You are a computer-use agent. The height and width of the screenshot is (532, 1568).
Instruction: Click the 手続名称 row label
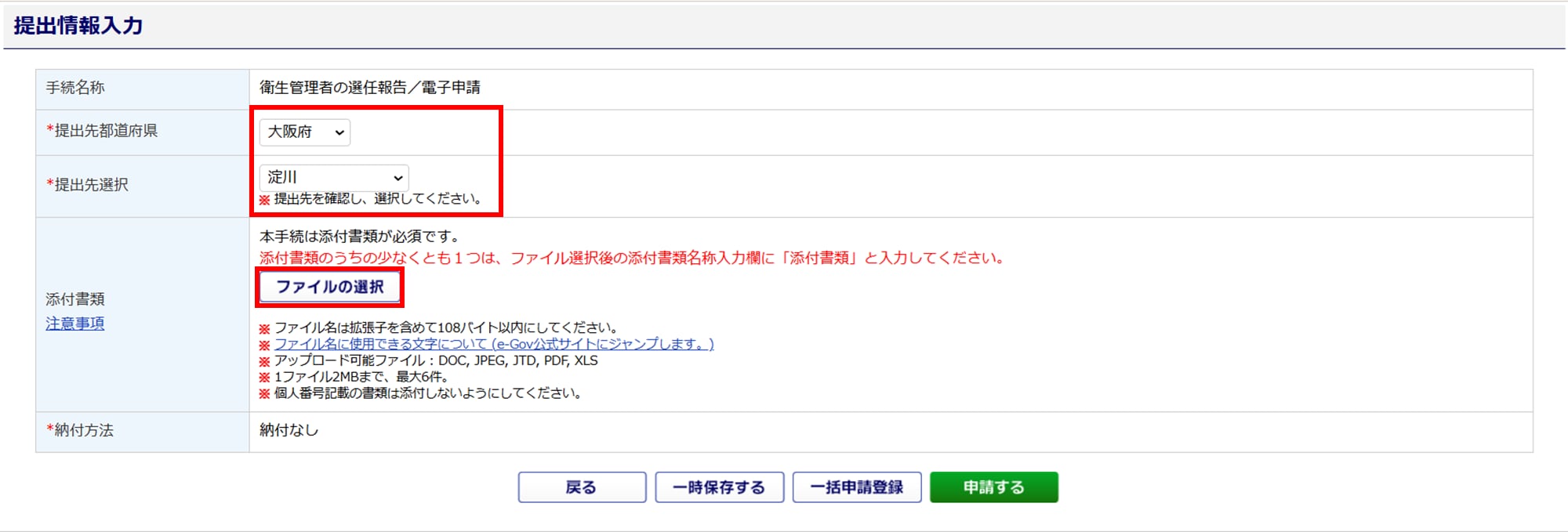75,88
